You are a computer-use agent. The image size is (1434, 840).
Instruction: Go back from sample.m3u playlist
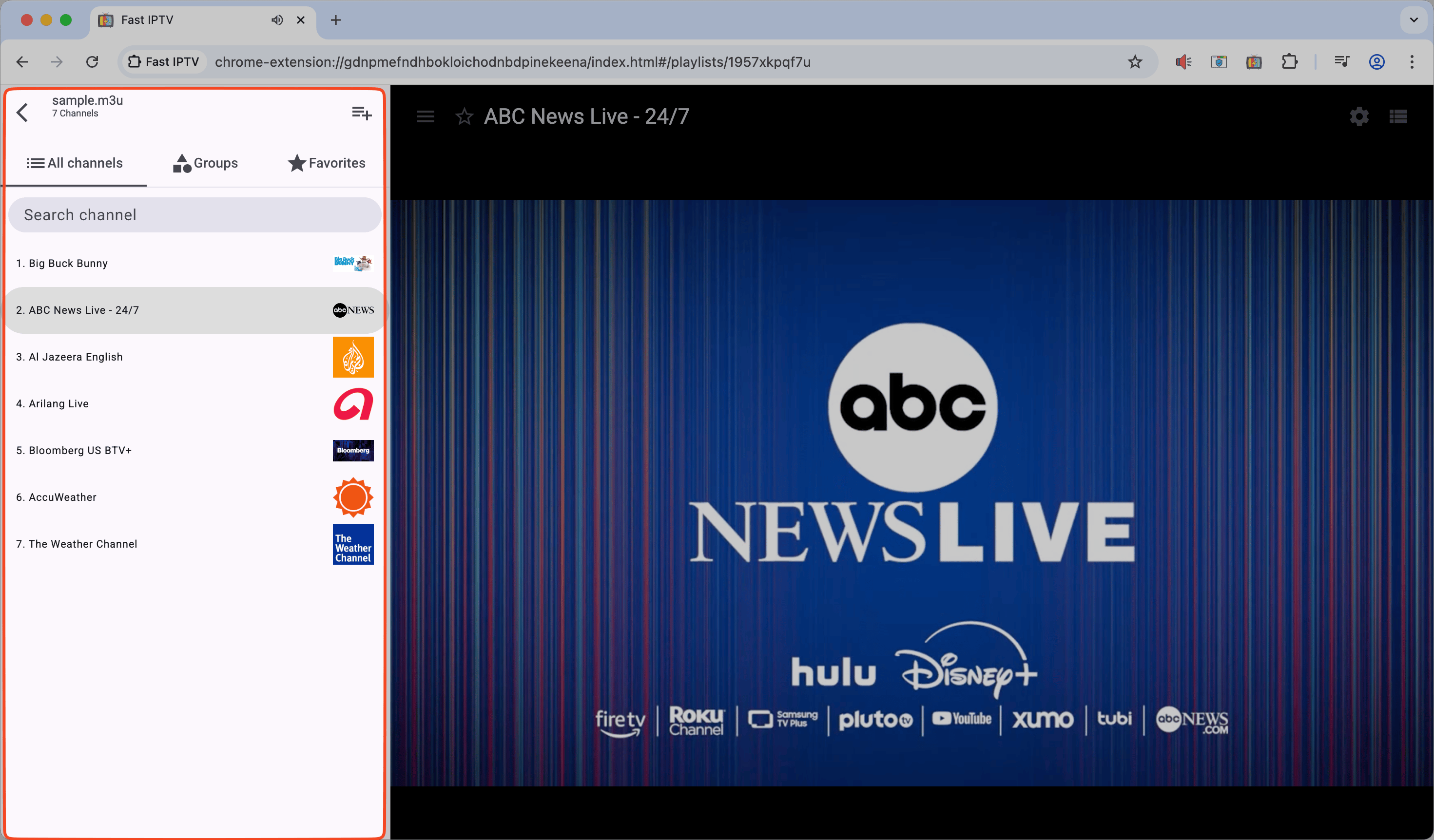(22, 113)
